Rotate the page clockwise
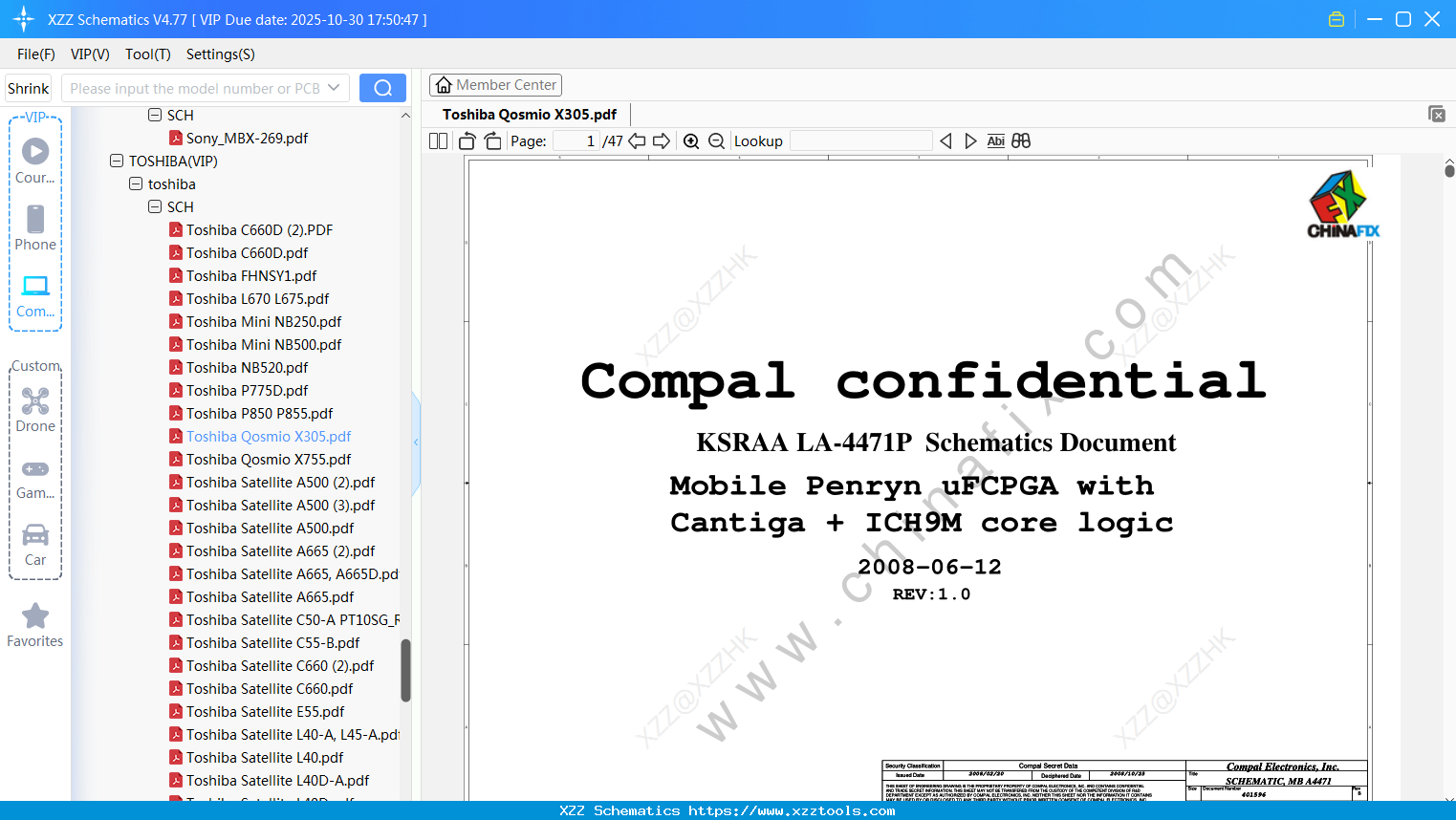 click(x=492, y=141)
